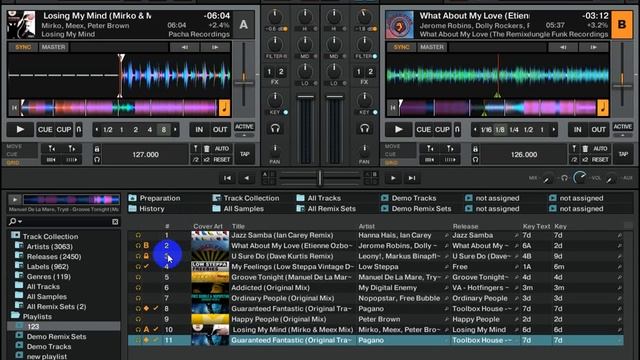Open History favorite

pos(147,209)
